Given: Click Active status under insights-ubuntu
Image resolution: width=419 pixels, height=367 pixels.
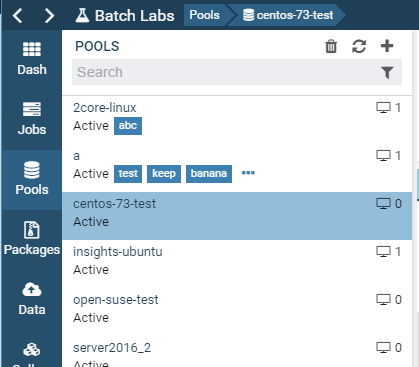Looking at the screenshot, I should coord(91,270).
